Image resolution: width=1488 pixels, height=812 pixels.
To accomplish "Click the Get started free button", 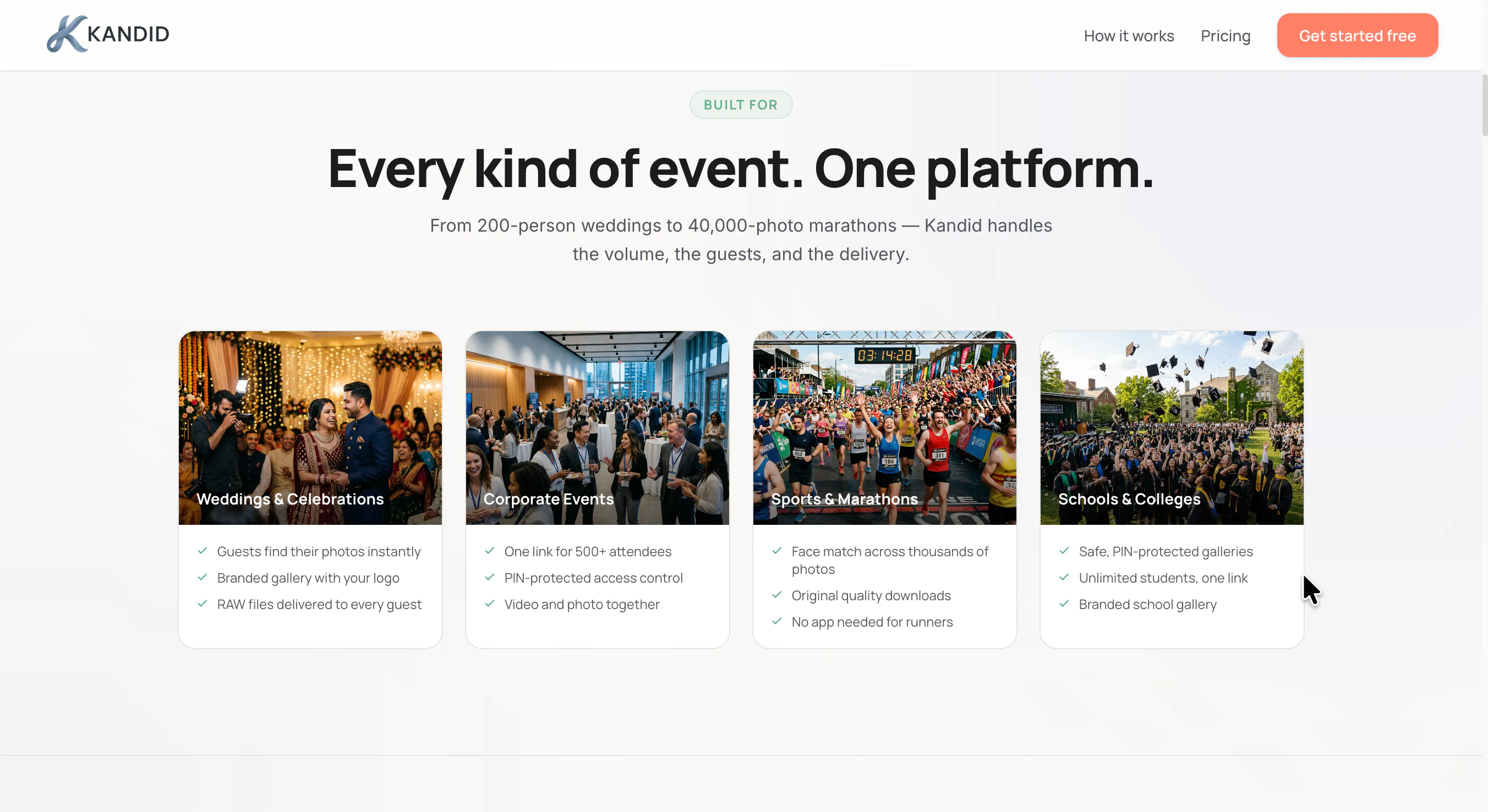I will tap(1357, 35).
